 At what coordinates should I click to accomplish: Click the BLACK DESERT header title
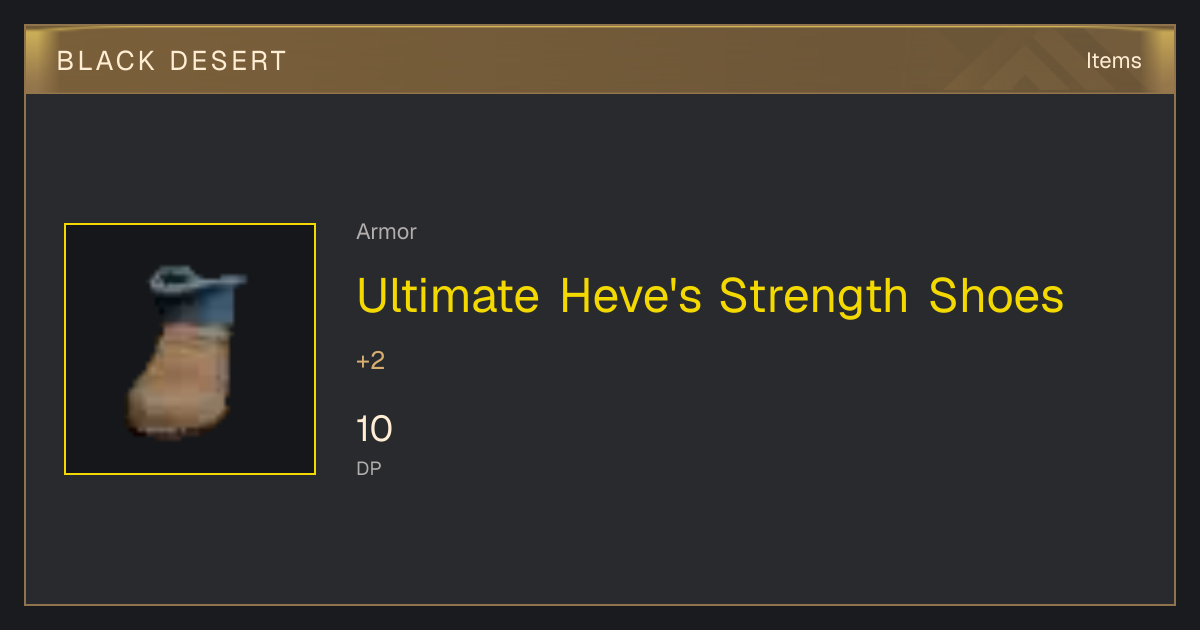(x=172, y=61)
